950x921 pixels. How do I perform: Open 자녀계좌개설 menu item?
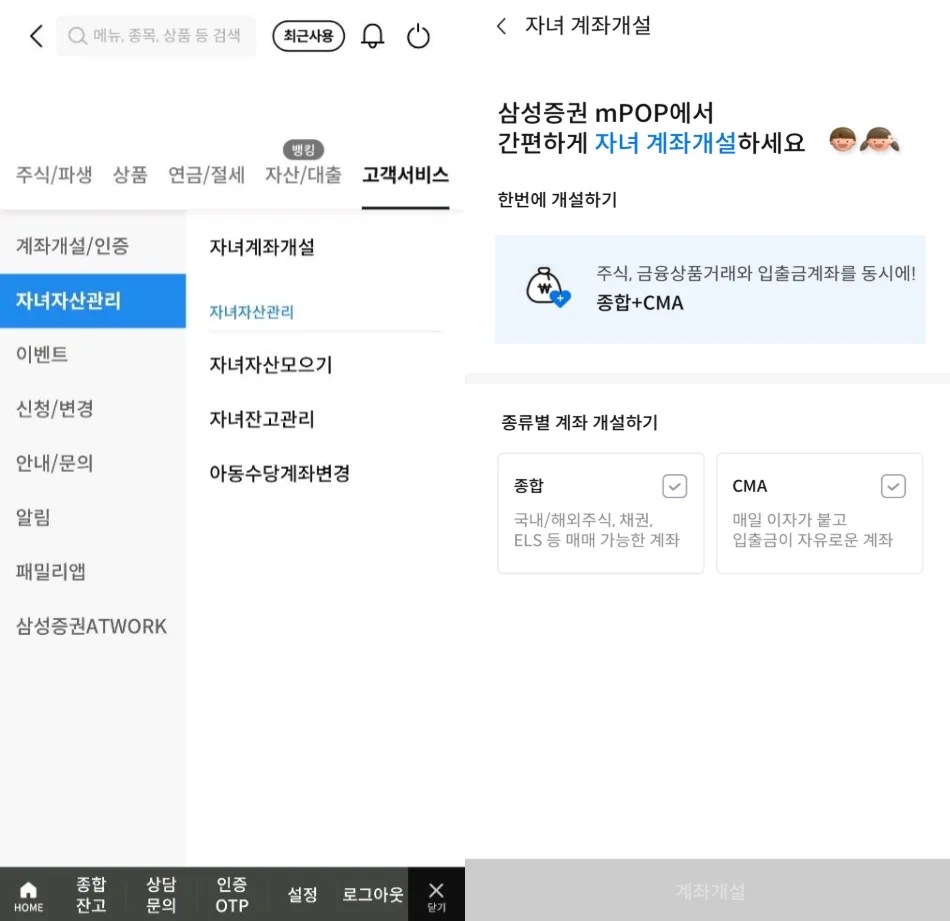click(x=262, y=247)
